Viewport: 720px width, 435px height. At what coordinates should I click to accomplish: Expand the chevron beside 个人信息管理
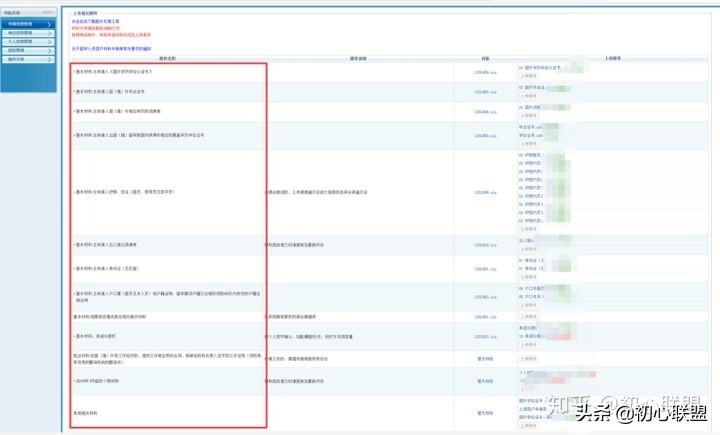tap(50, 42)
